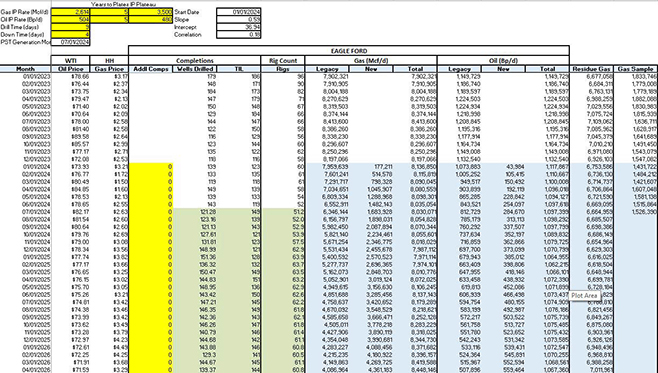Select the Drill Time (days) yellow input cell
This screenshot has height=373, width=658.
point(70,27)
